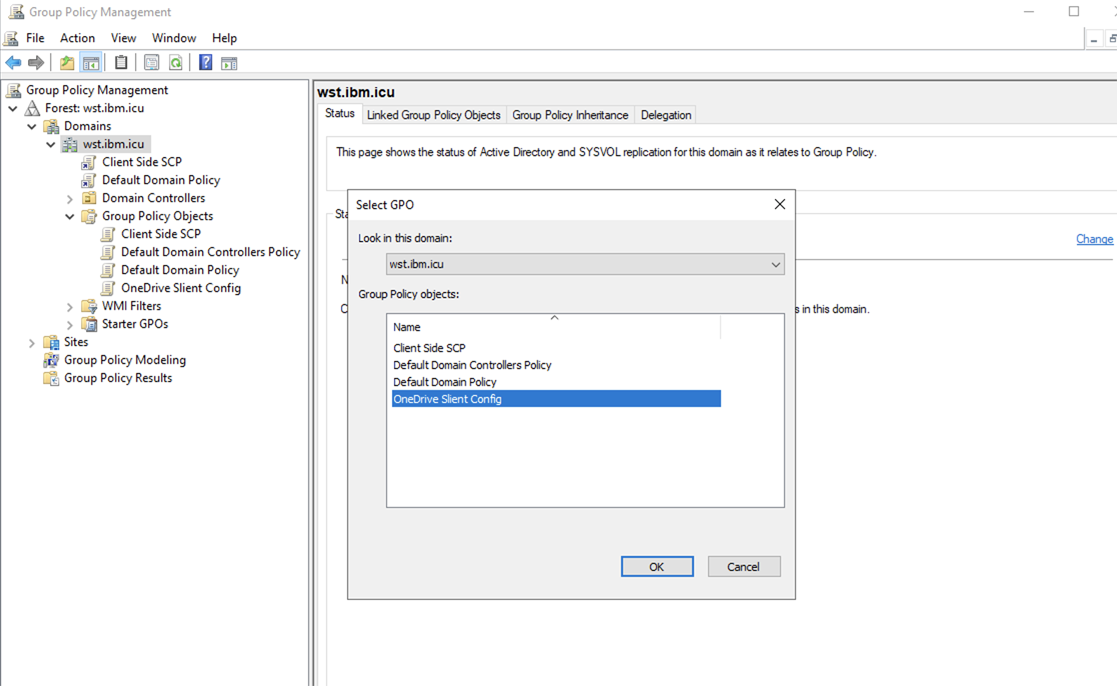Click the green Refresh toolbar icon
Image resolution: width=1117 pixels, height=686 pixels.
175,63
